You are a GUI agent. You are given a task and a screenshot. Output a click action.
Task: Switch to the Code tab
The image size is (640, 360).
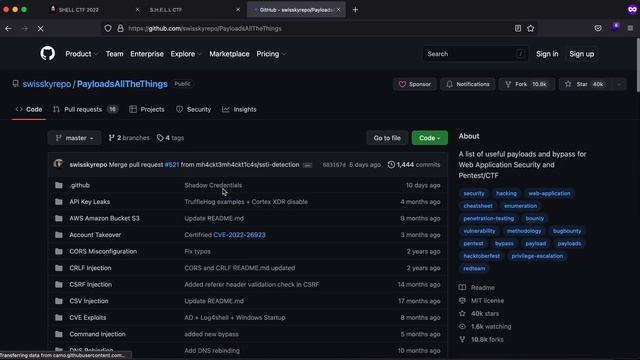click(x=29, y=109)
